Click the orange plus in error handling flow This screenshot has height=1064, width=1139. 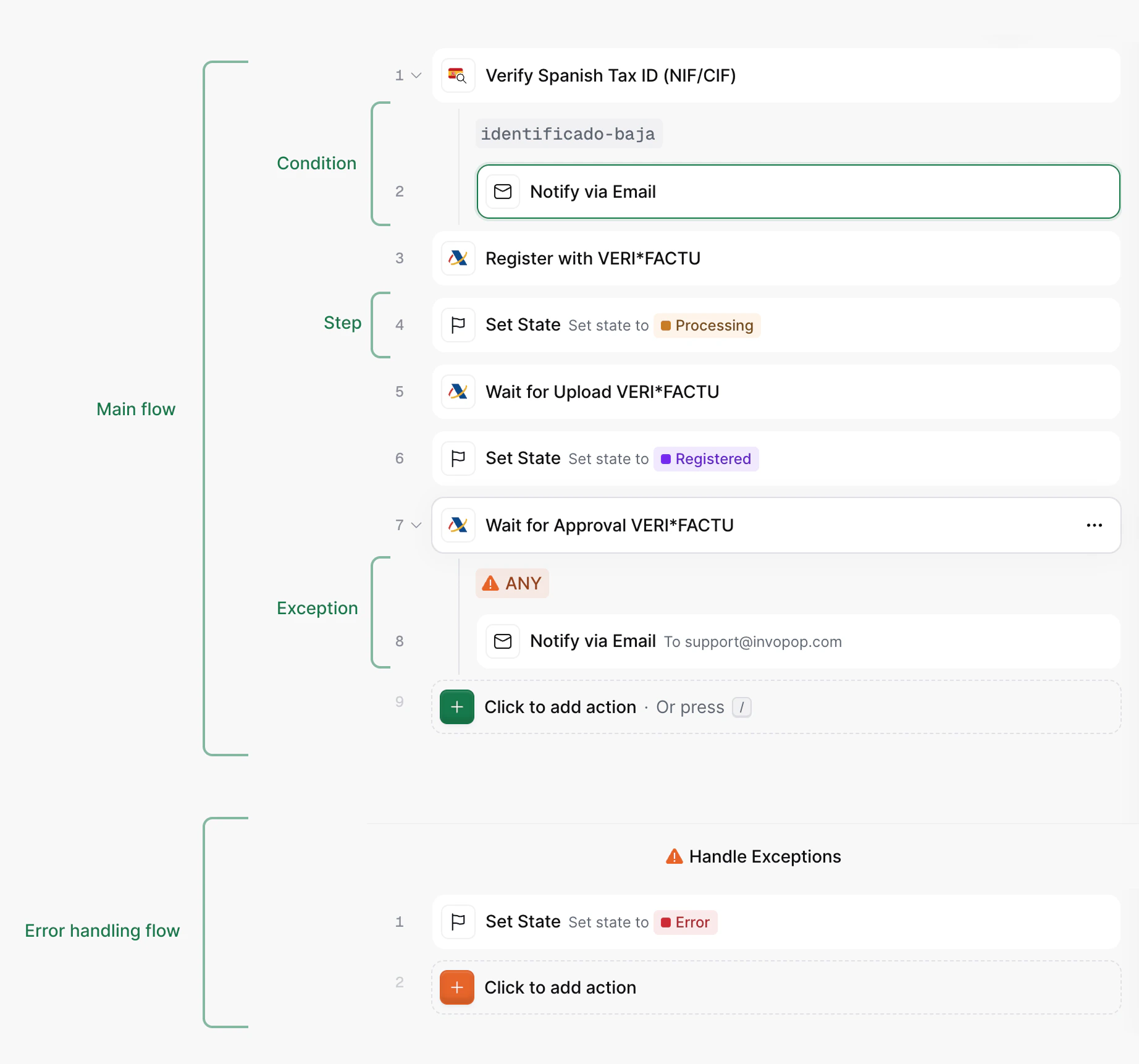(456, 987)
